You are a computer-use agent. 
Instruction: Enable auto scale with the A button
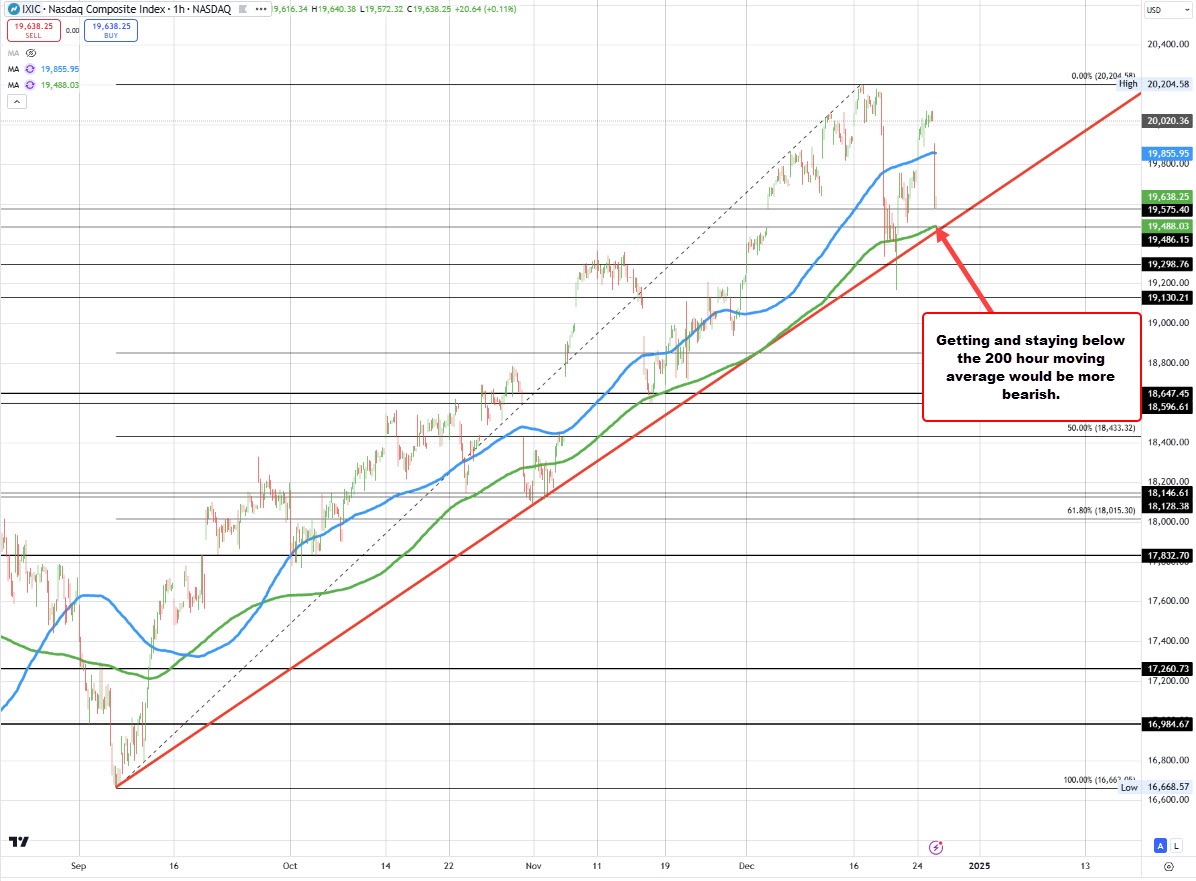pos(1160,845)
